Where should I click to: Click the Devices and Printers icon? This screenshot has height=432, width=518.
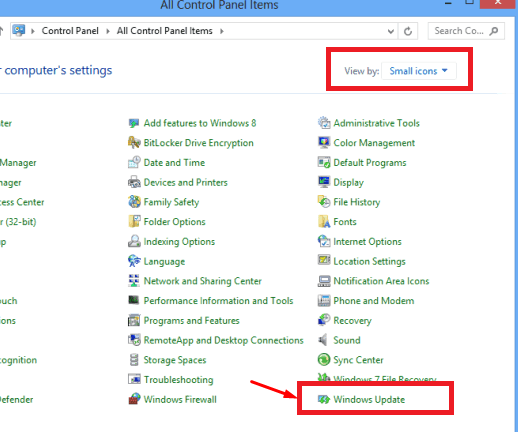click(x=134, y=182)
